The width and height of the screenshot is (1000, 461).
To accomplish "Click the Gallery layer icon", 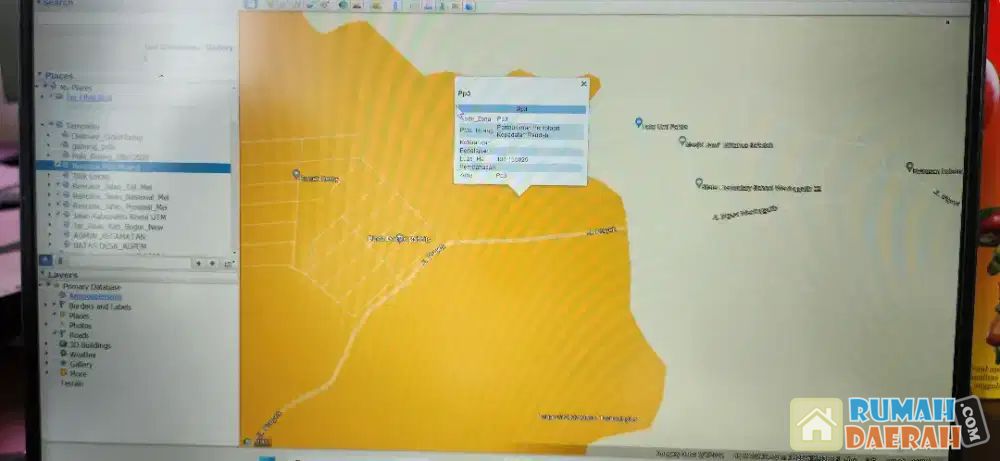I will point(62,364).
